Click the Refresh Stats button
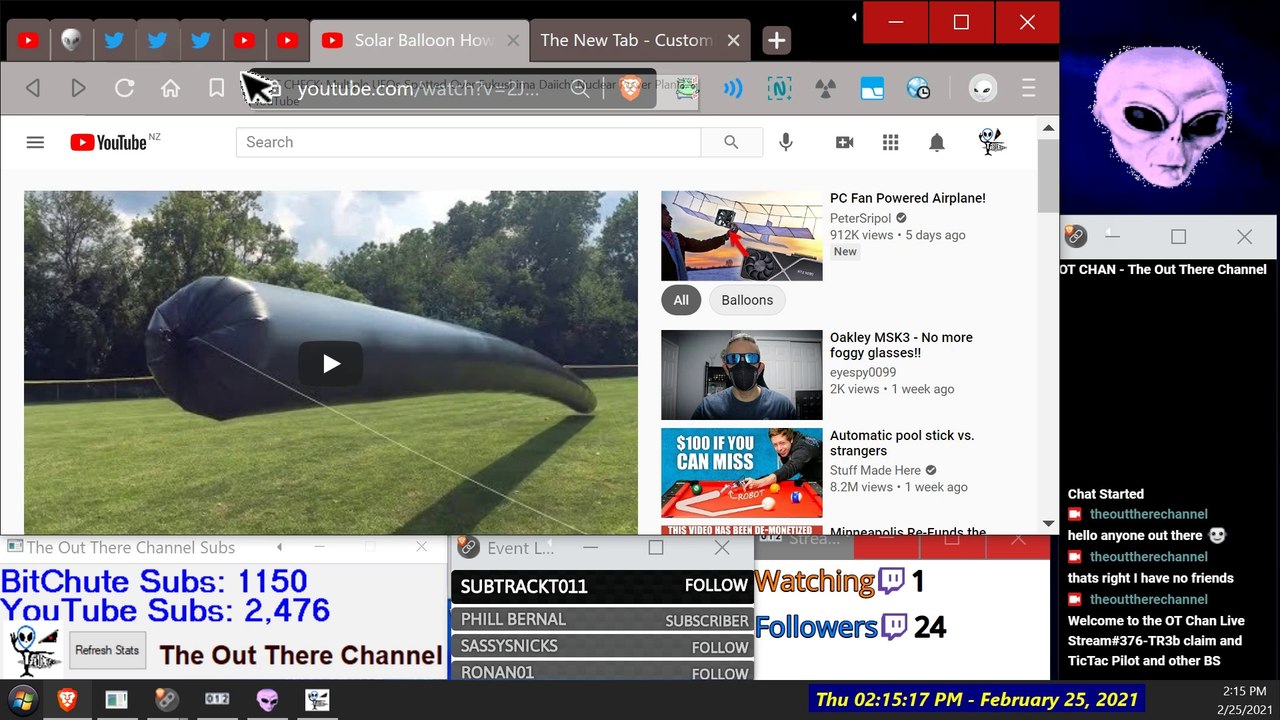The height and width of the screenshot is (720, 1280). pyautogui.click(x=107, y=650)
